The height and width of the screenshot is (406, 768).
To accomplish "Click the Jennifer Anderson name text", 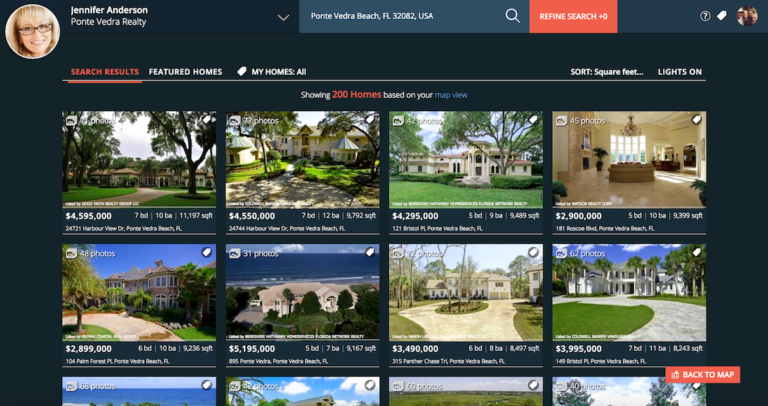I will (x=109, y=10).
